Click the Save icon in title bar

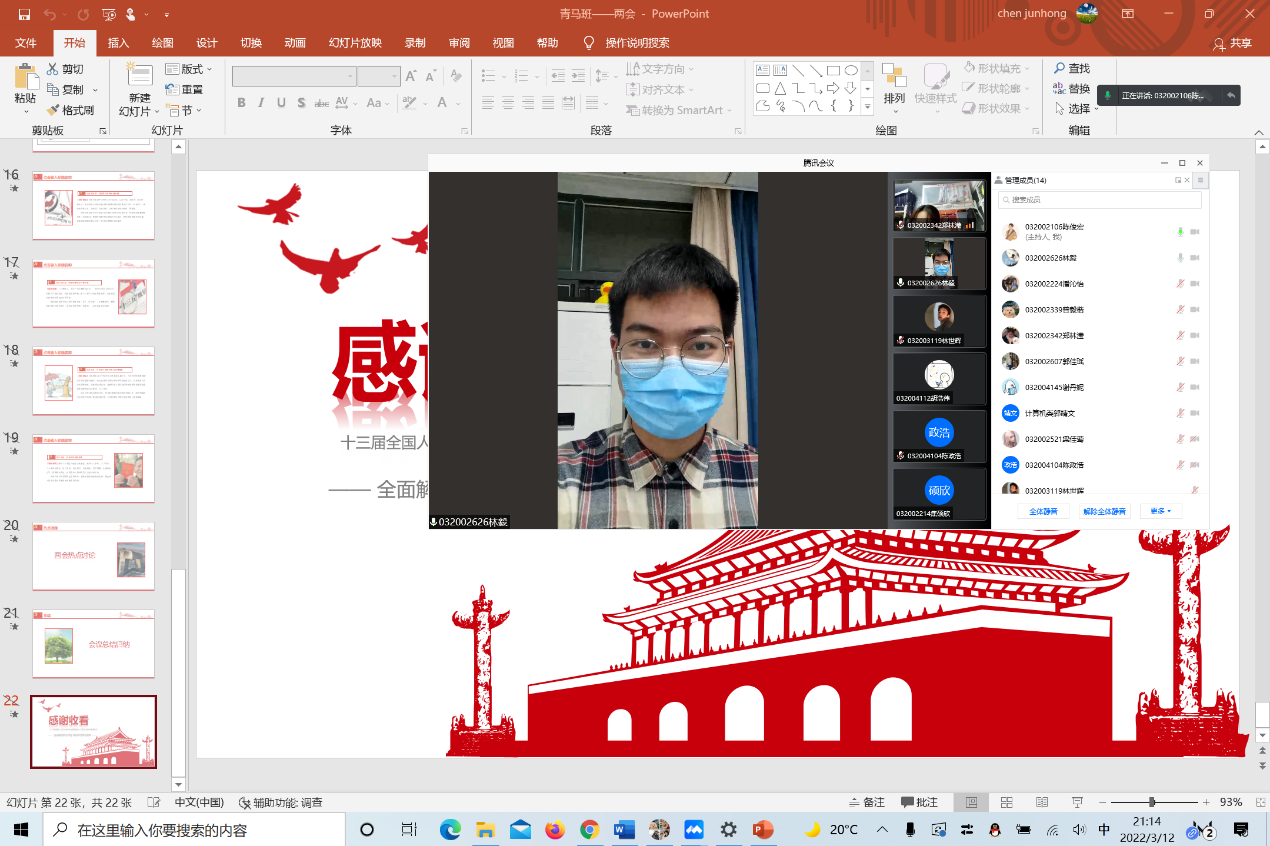point(24,14)
